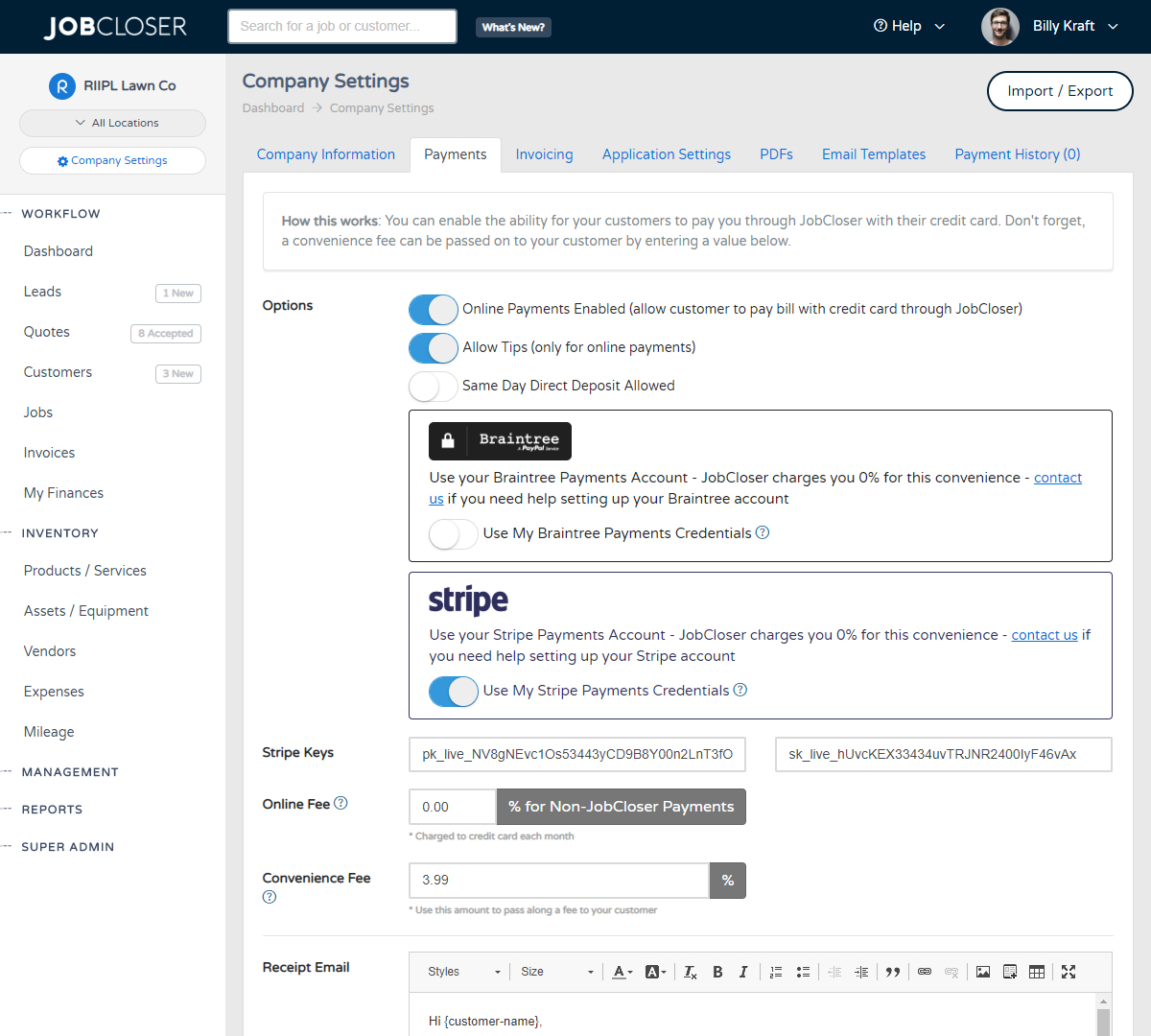Open the Styles dropdown in email editor
This screenshot has height=1036, width=1151.
460,972
